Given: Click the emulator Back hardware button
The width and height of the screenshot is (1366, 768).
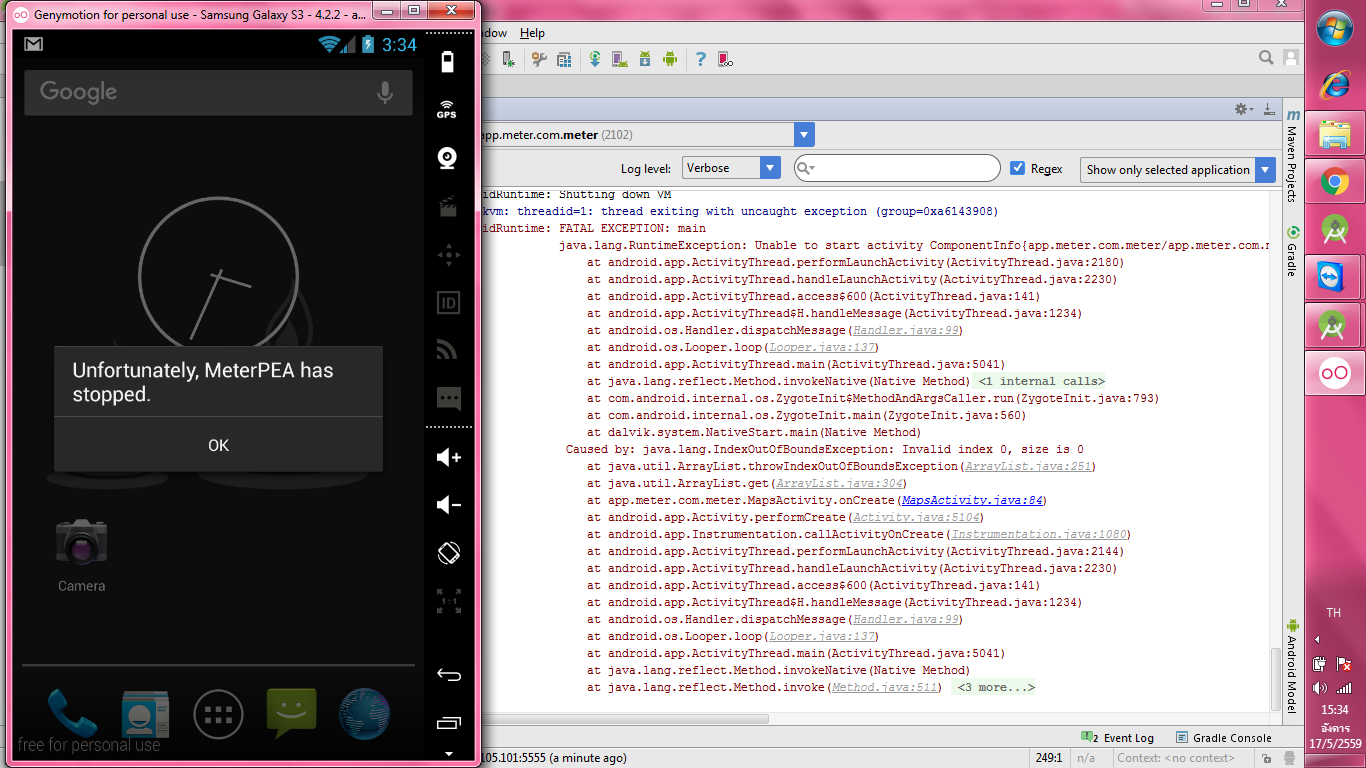Looking at the screenshot, I should coord(448,675).
